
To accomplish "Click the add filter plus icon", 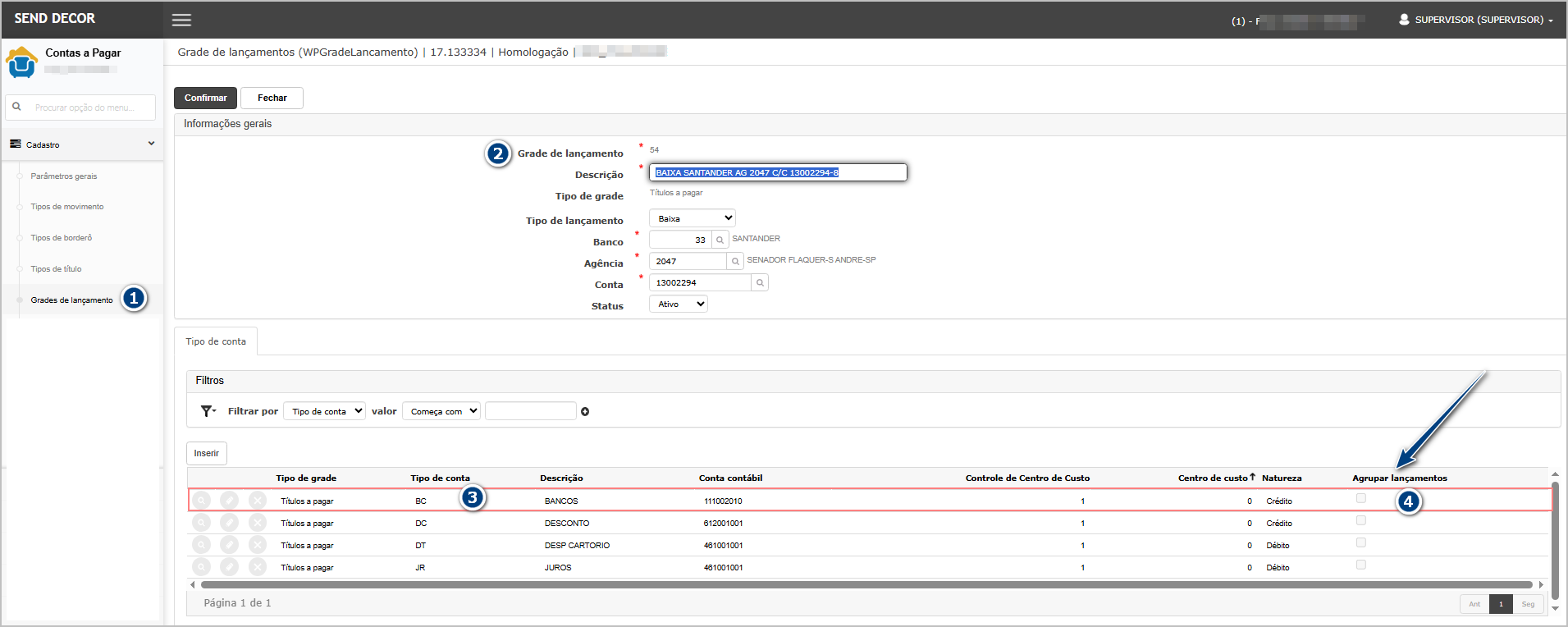I will 585,412.
